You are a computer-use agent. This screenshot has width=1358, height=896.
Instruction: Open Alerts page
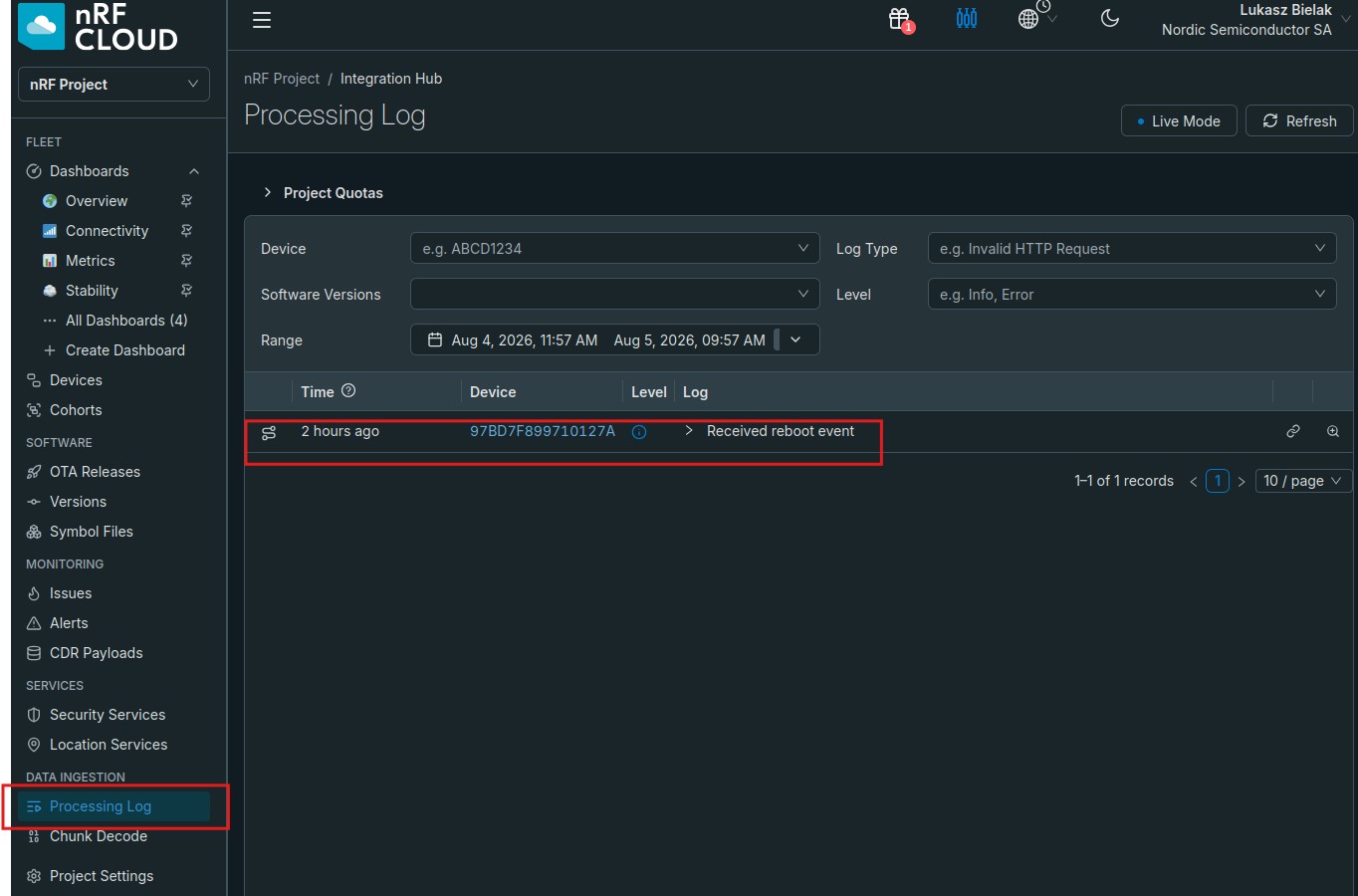click(69, 623)
